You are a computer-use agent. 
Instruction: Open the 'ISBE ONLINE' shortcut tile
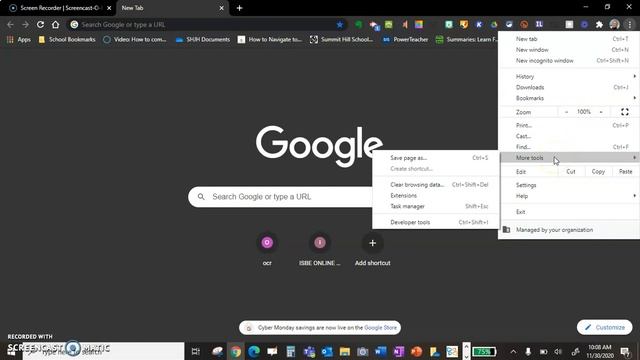[320, 249]
